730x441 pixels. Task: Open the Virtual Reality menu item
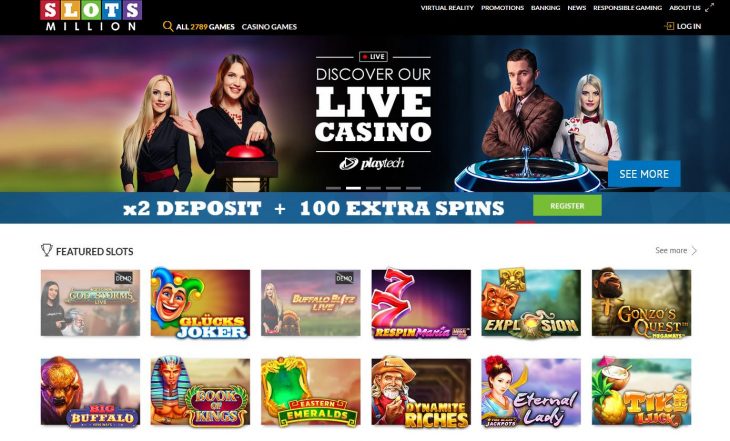447,8
